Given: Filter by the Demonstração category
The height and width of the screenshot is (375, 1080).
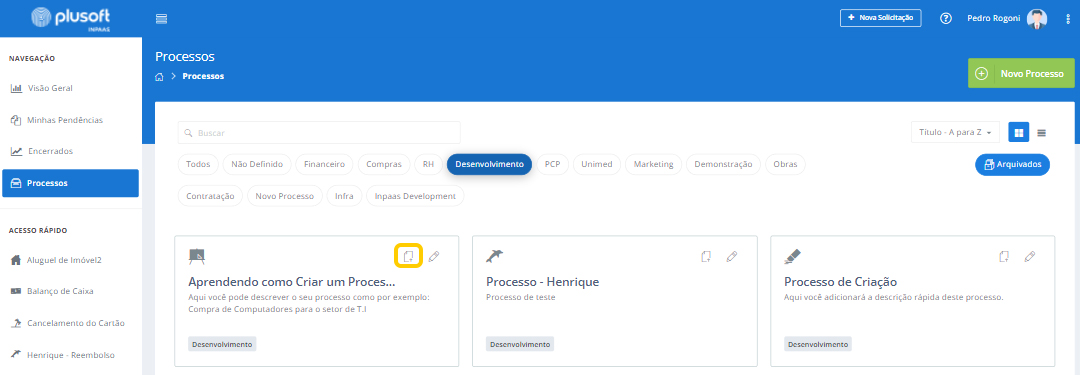Looking at the screenshot, I should (x=723, y=165).
